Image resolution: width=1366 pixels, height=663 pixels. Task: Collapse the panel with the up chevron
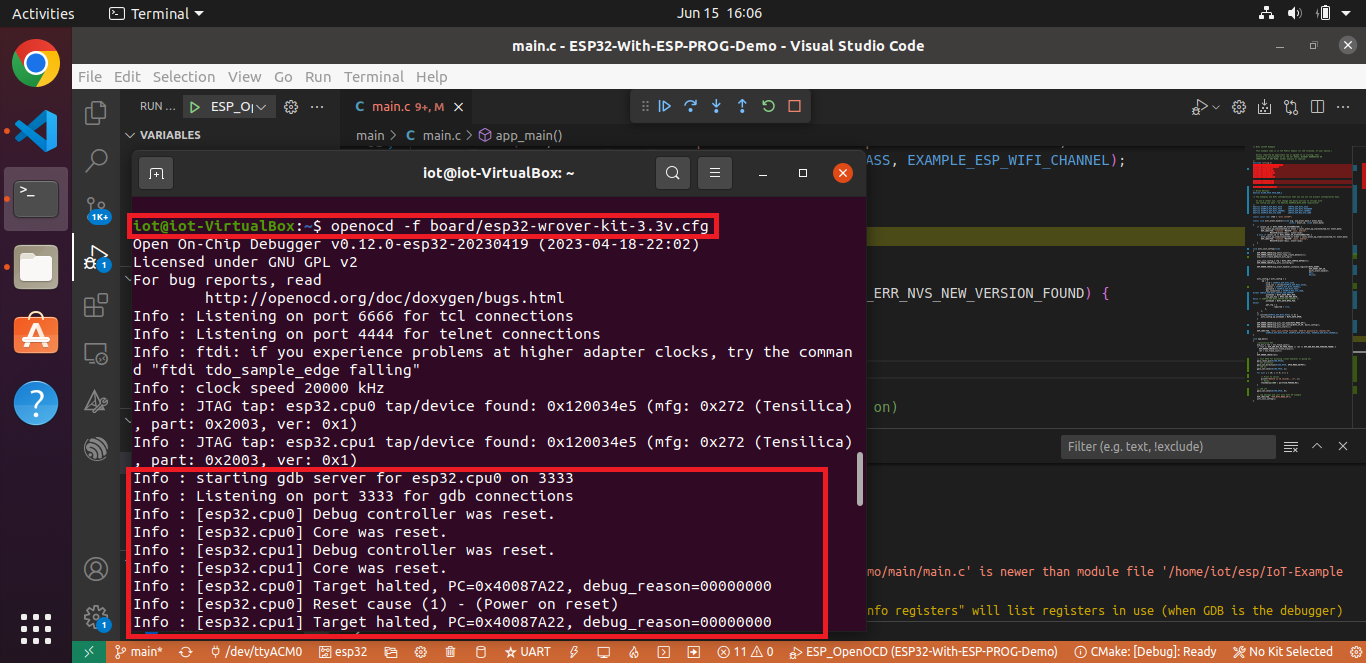tap(1317, 446)
